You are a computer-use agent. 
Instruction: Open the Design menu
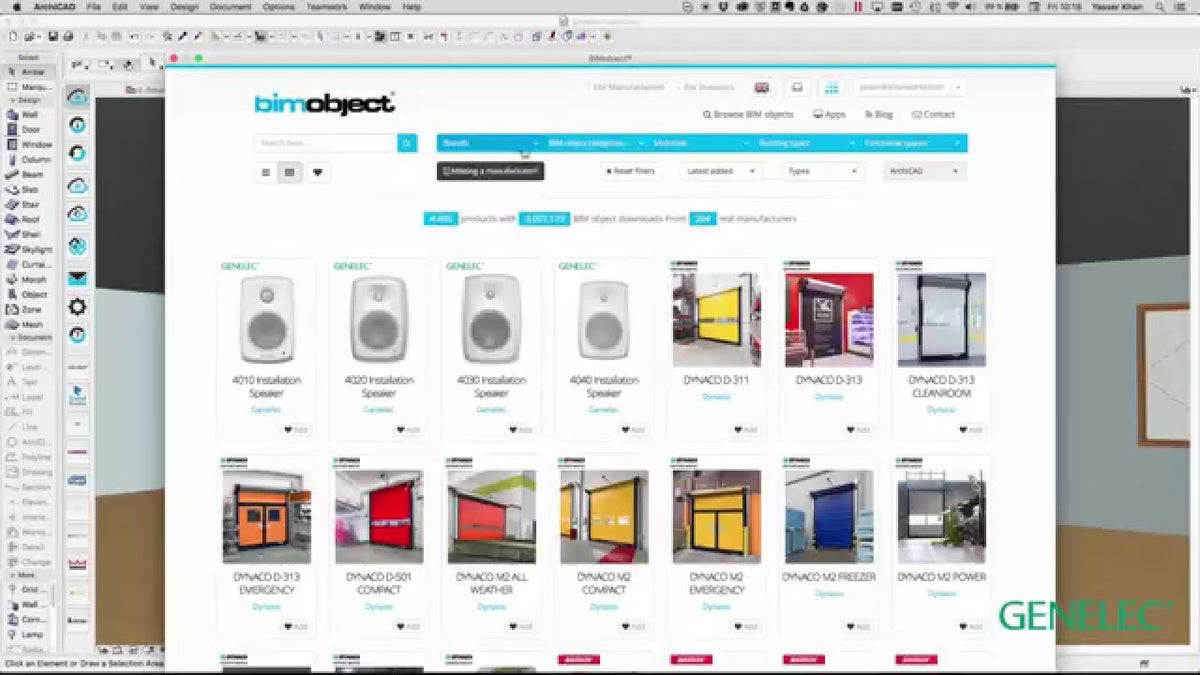[x=184, y=7]
